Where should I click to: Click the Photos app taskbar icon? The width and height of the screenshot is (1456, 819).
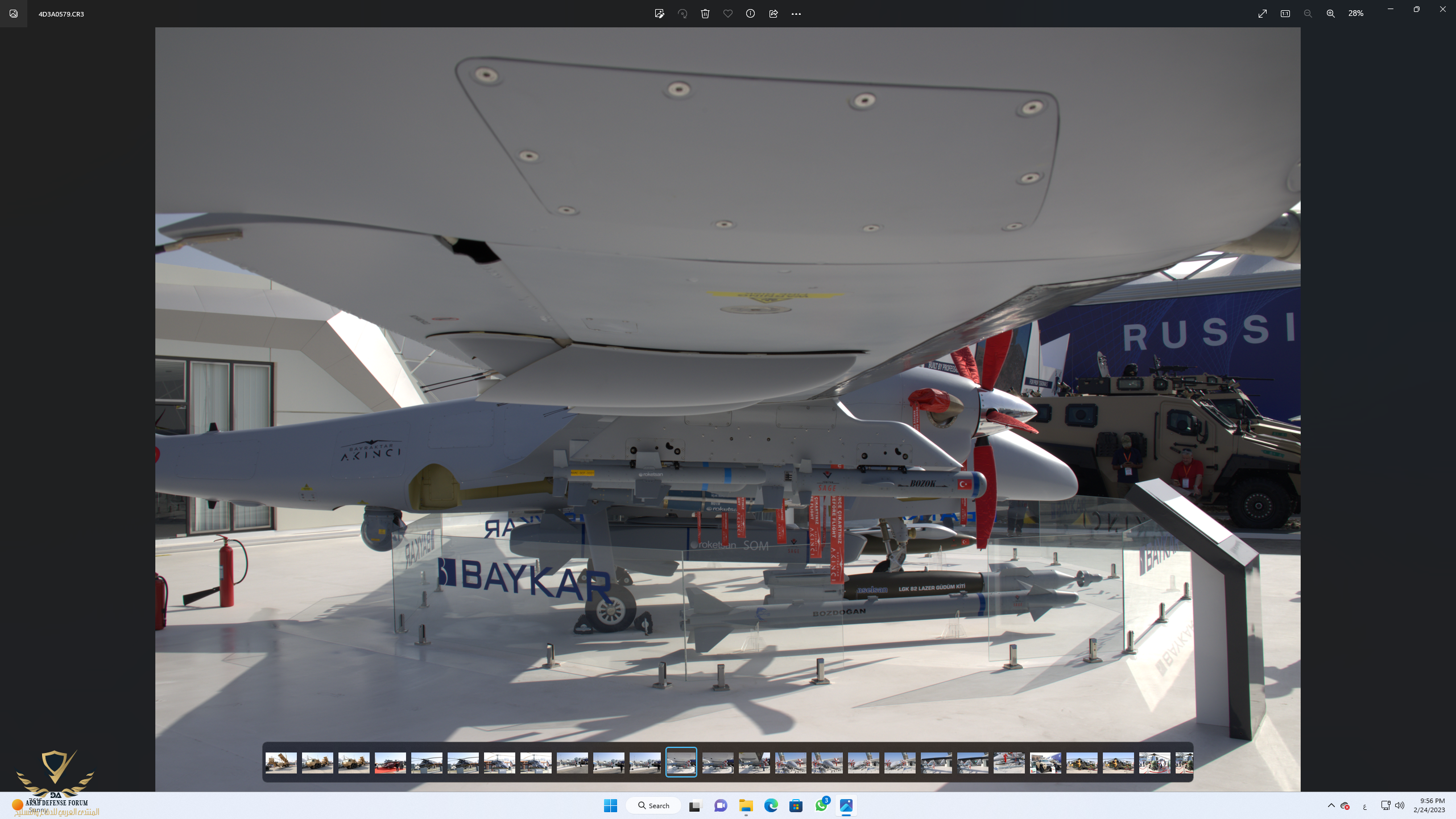(x=846, y=805)
